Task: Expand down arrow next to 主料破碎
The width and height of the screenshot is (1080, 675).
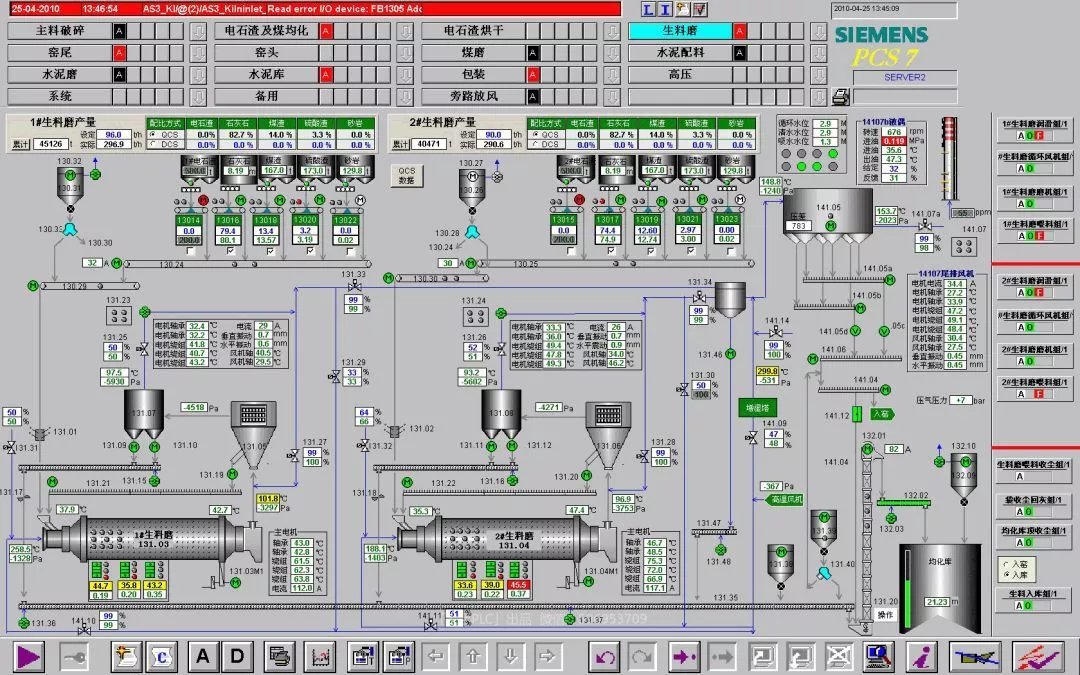Action: 197,31
